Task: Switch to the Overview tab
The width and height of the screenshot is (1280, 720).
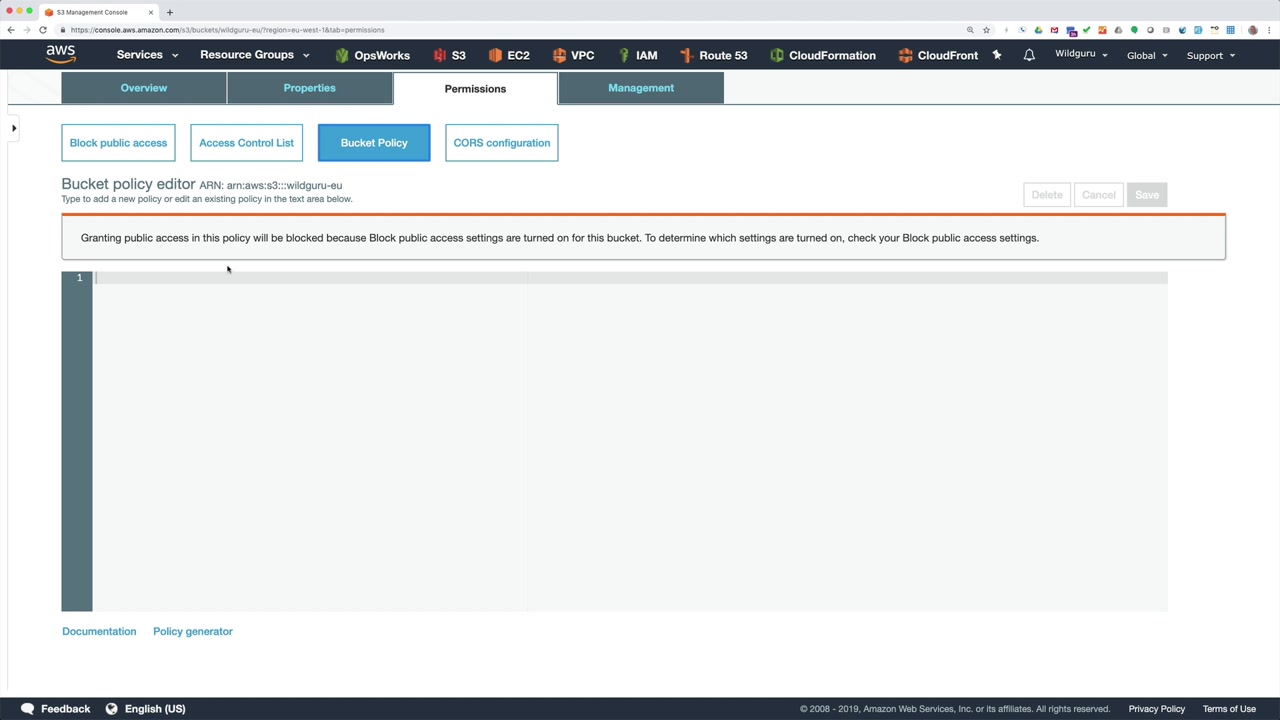Action: (144, 88)
